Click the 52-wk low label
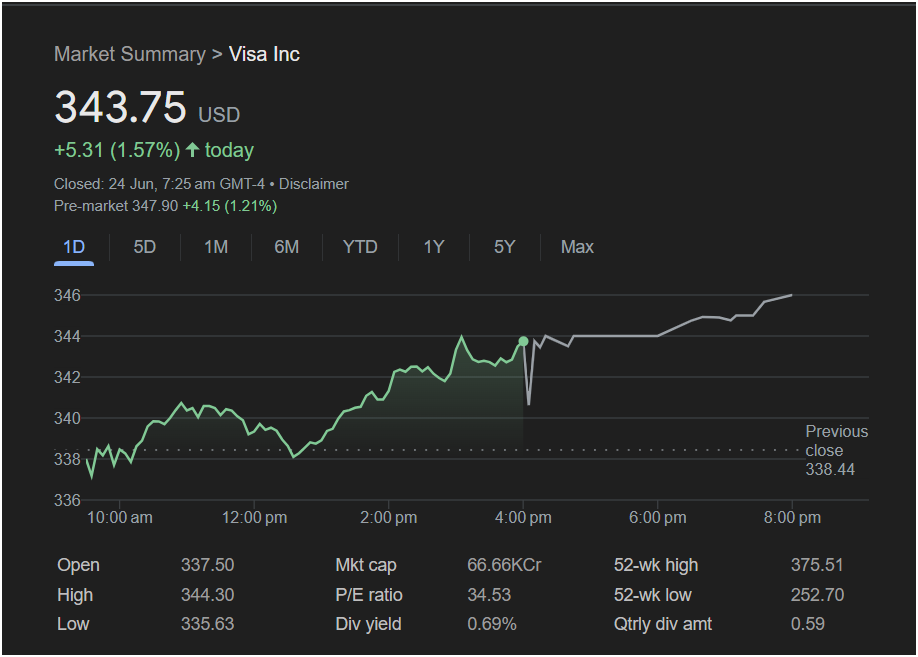The width and height of the screenshot is (918, 657). (x=653, y=595)
